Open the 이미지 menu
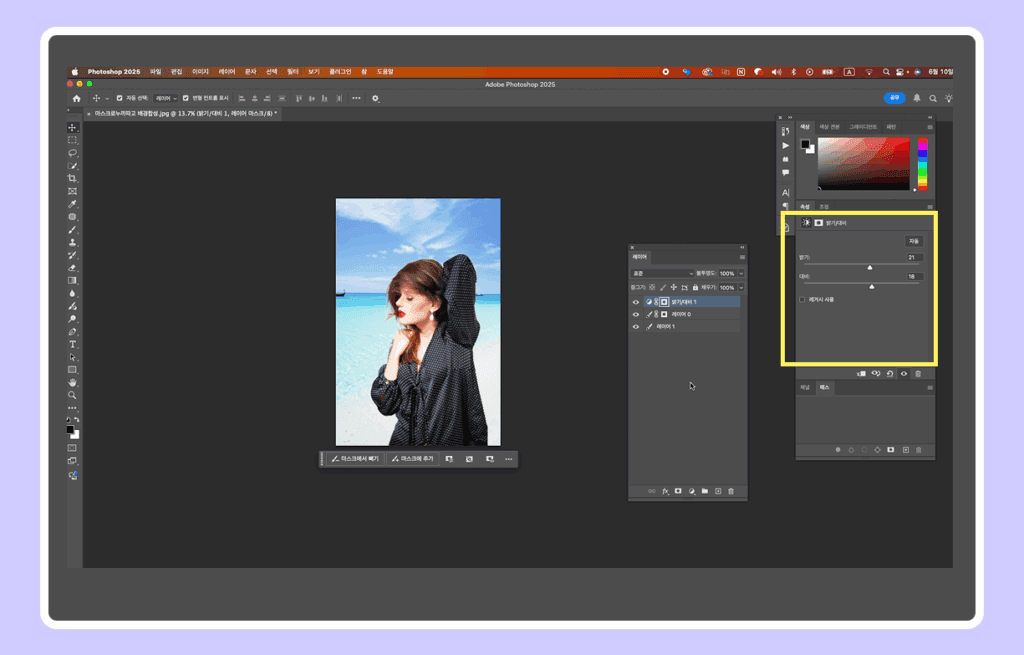Viewport: 1024px width, 655px height. click(200, 72)
